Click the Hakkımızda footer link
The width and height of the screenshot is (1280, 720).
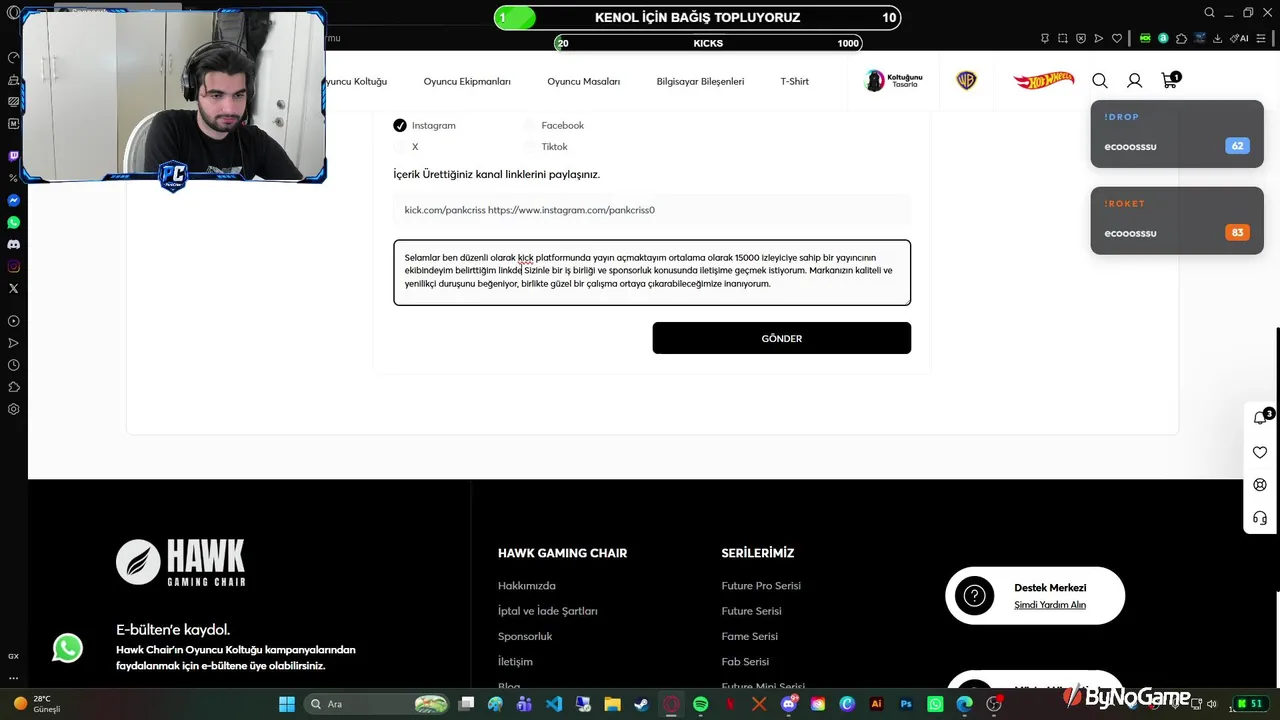(x=527, y=586)
